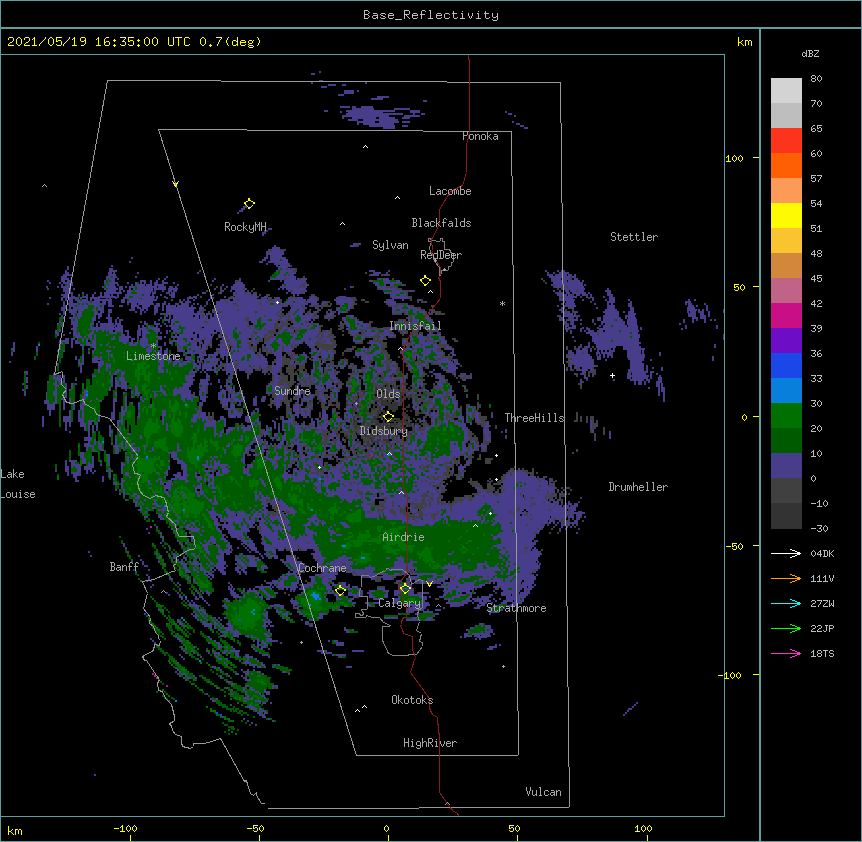Click the Calgary city label
862x842 pixels.
400,603
